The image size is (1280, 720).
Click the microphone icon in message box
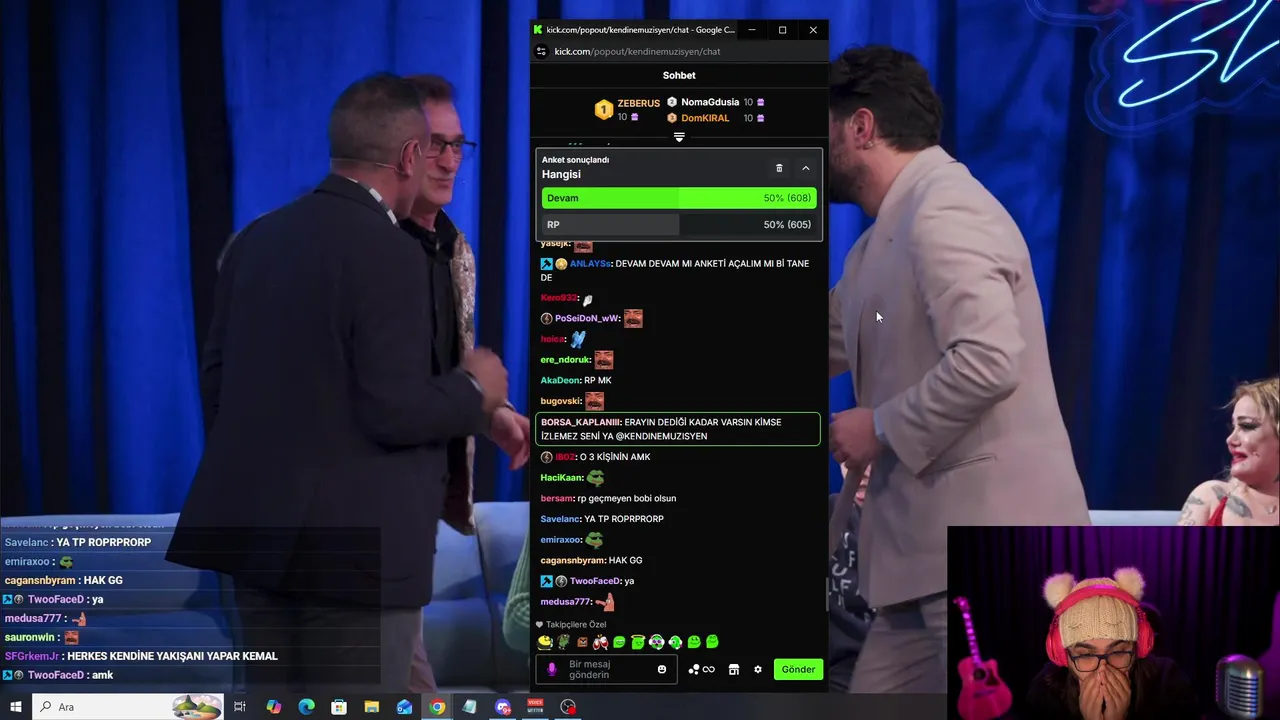coord(552,669)
